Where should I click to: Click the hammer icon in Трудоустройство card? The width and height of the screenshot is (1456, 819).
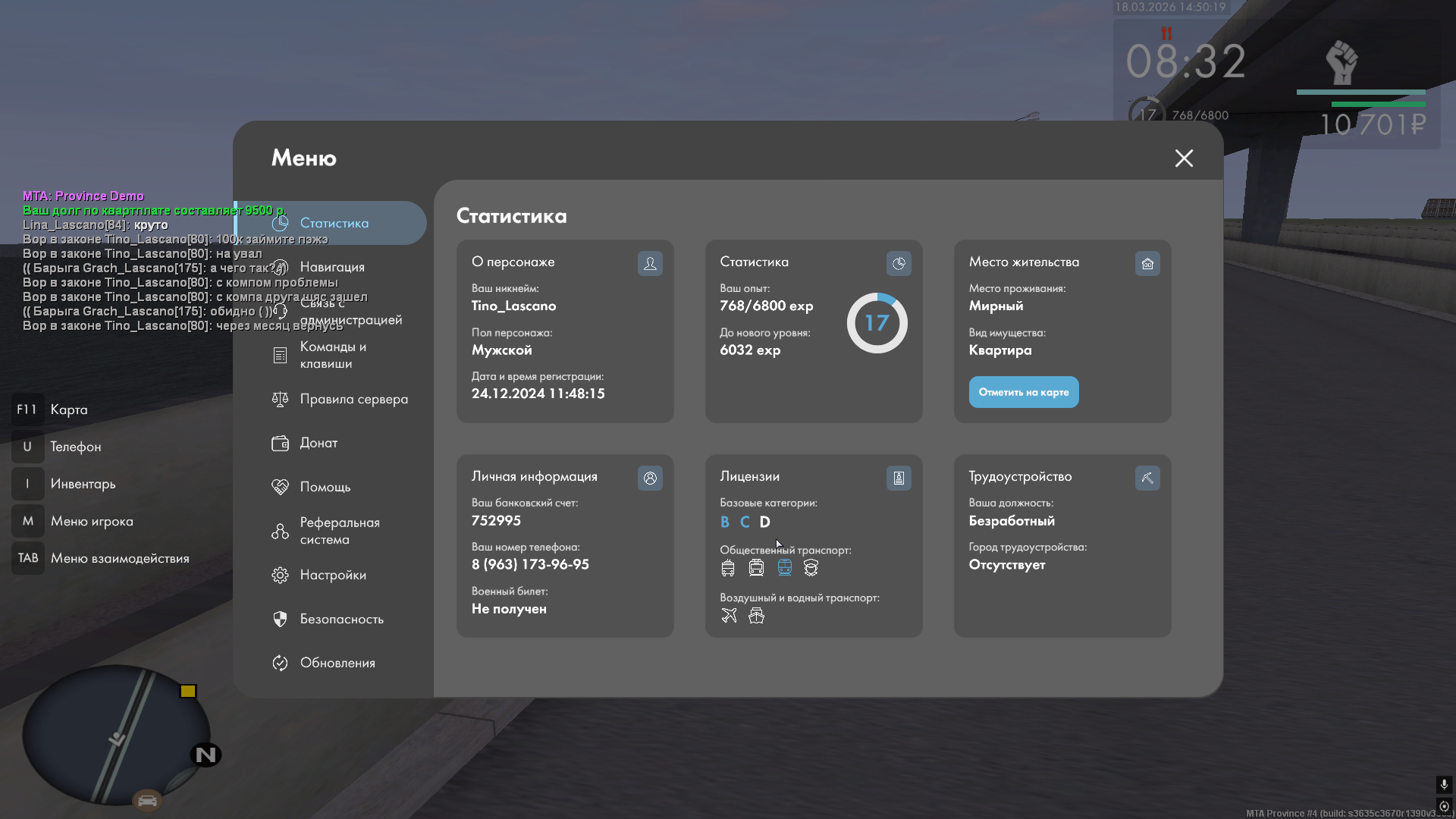[1147, 478]
